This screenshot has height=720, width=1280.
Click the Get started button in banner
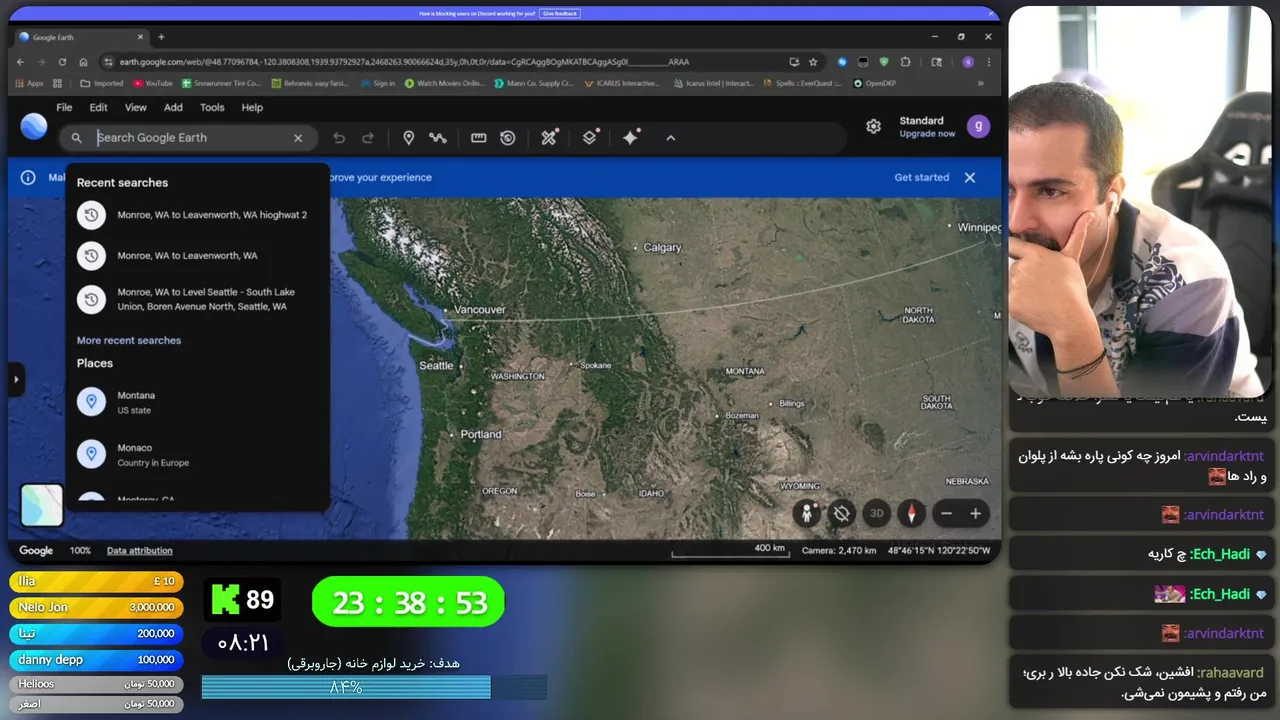click(922, 177)
